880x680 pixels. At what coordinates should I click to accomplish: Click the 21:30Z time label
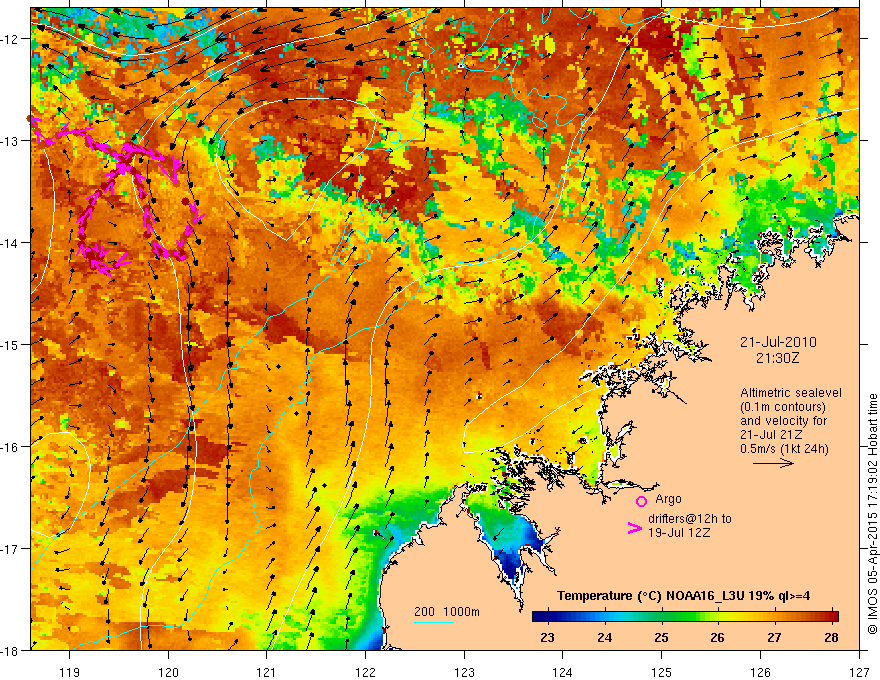coord(777,358)
